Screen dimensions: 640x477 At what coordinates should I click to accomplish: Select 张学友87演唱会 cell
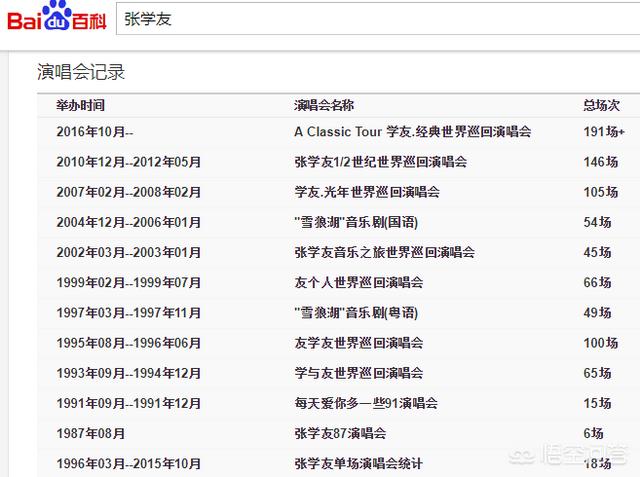point(340,434)
